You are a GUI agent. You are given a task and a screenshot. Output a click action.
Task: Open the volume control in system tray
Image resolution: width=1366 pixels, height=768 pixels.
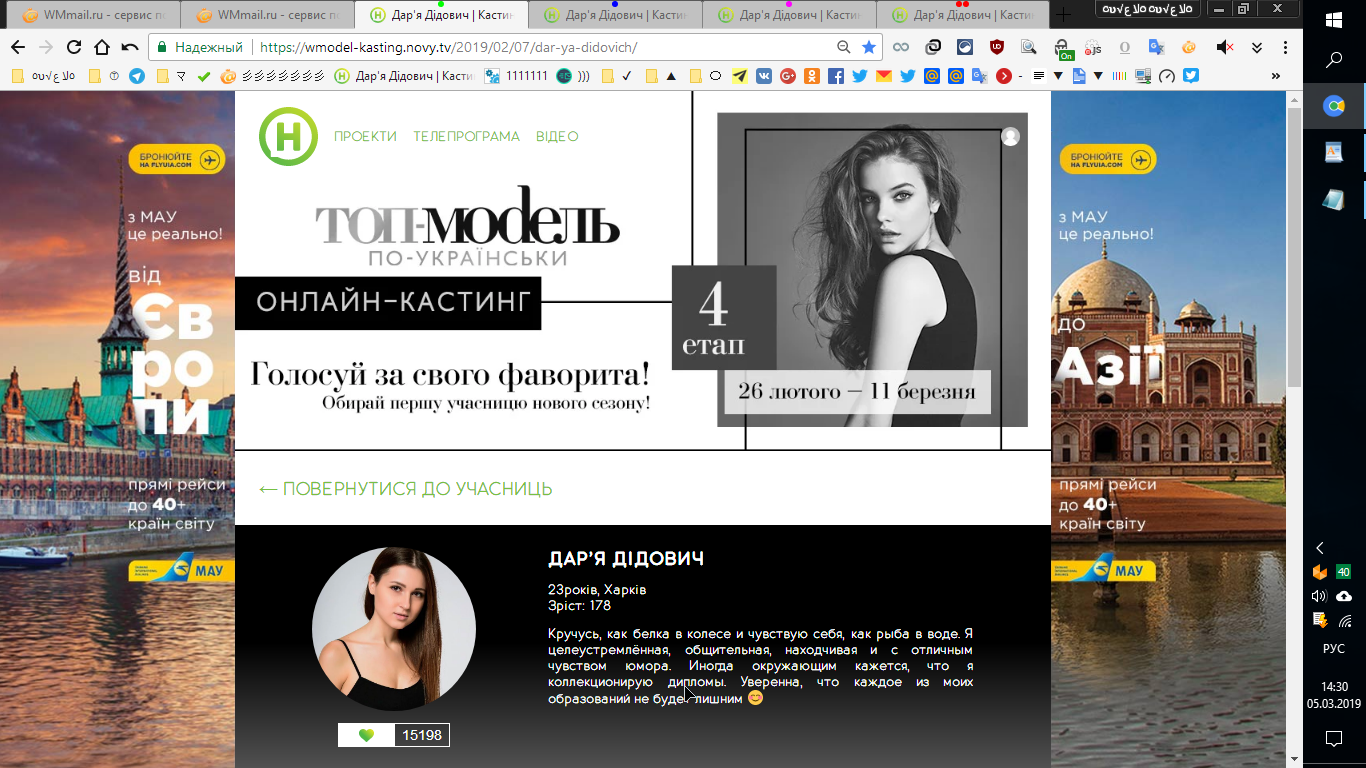1320,596
